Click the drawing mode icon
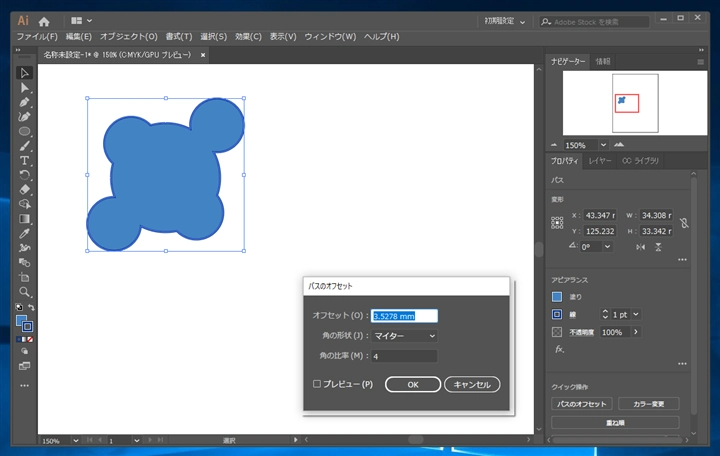The image size is (720, 456). pos(24,351)
